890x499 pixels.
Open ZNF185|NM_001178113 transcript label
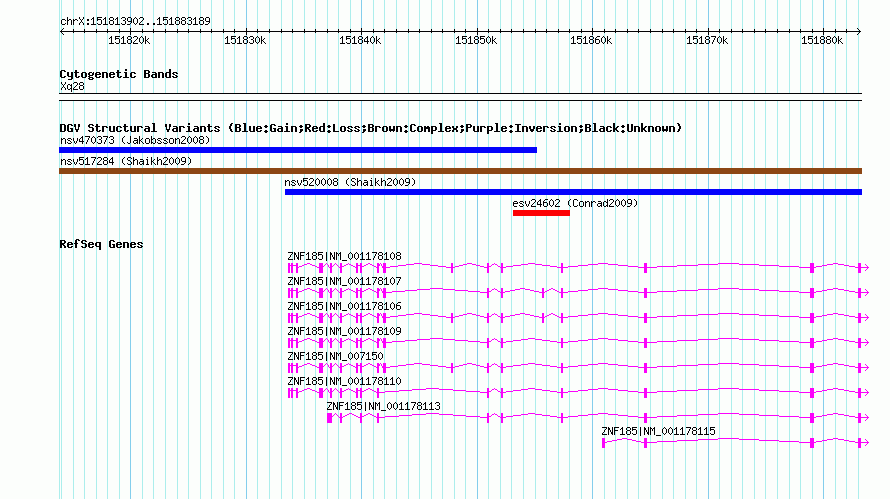(x=383, y=406)
